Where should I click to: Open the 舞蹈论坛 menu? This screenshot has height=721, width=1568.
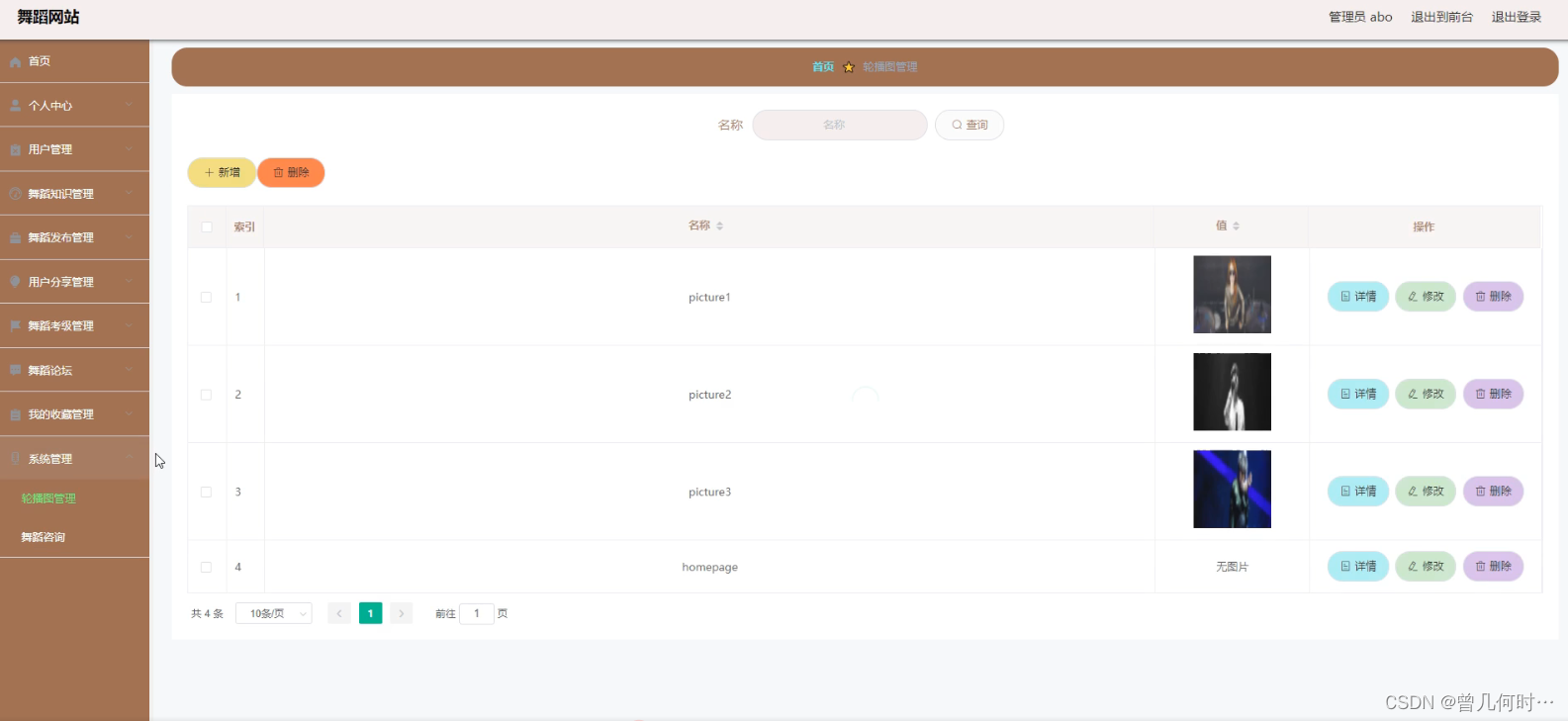click(74, 370)
